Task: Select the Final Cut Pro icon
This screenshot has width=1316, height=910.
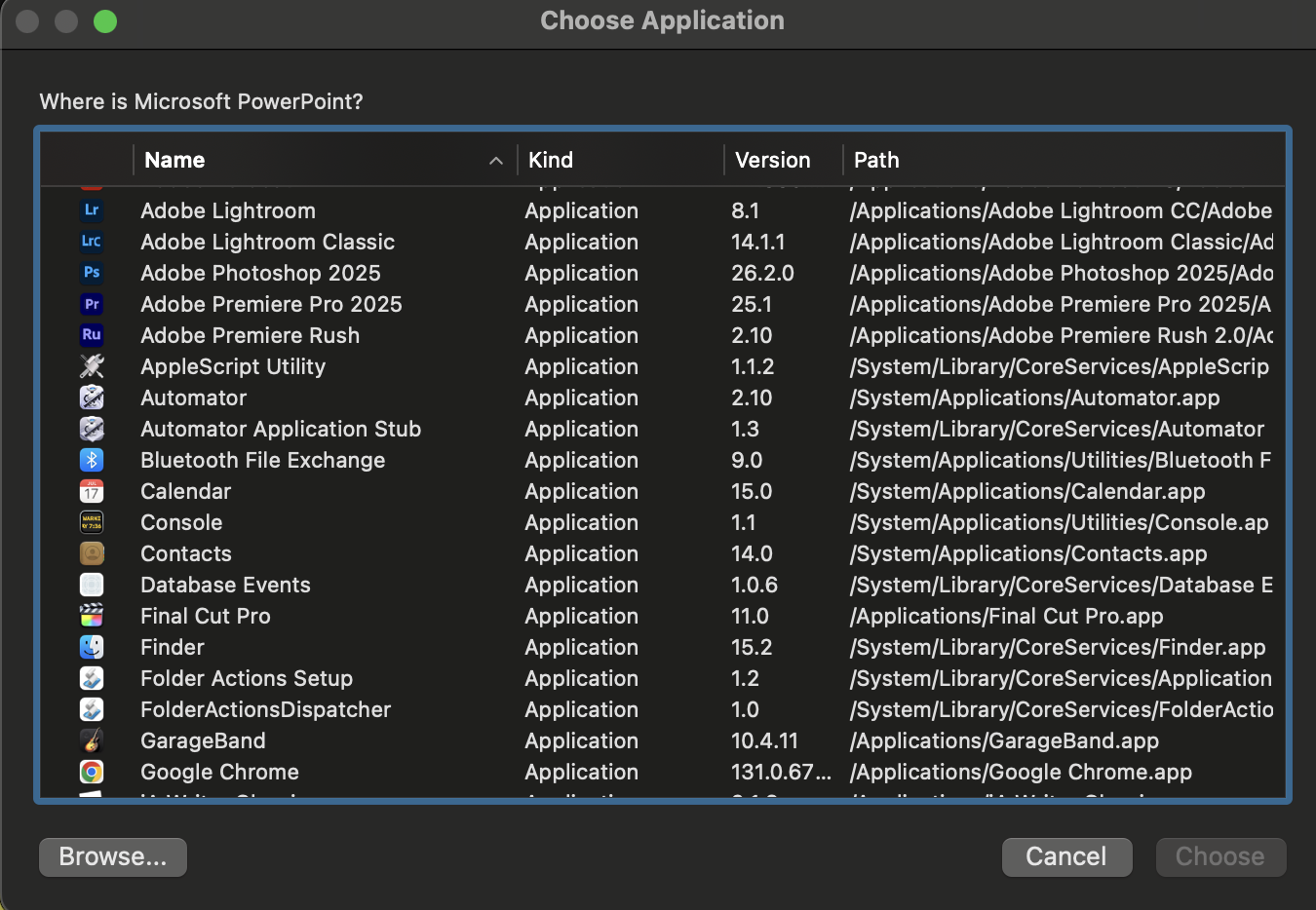Action: coord(92,616)
